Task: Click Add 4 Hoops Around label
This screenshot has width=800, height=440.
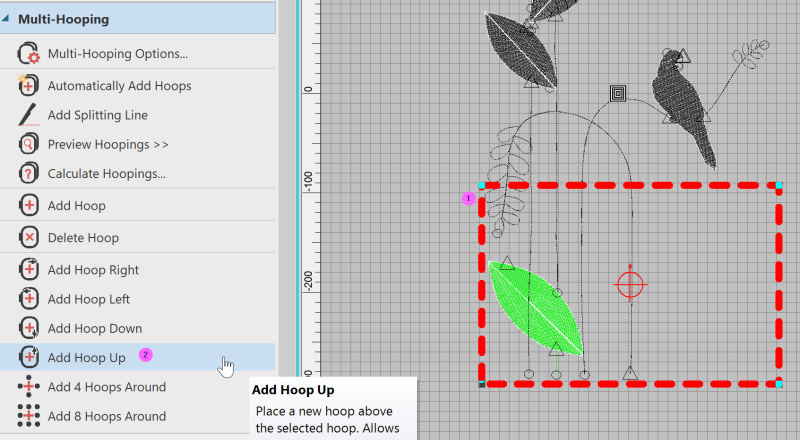Action: pyautogui.click(x=107, y=387)
